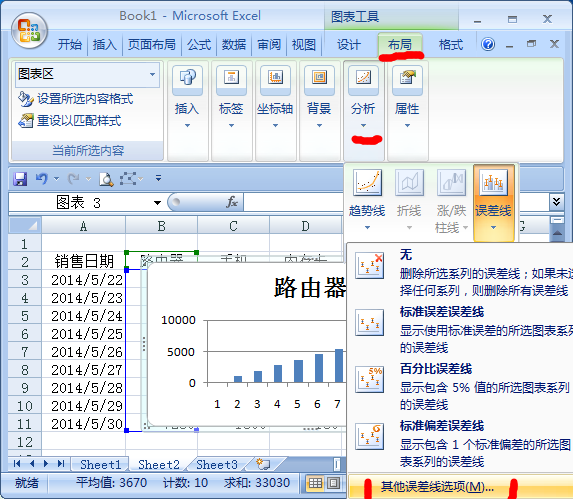Click the Axes (坐标轴) group icon
This screenshot has width=573, height=499.
tap(275, 78)
